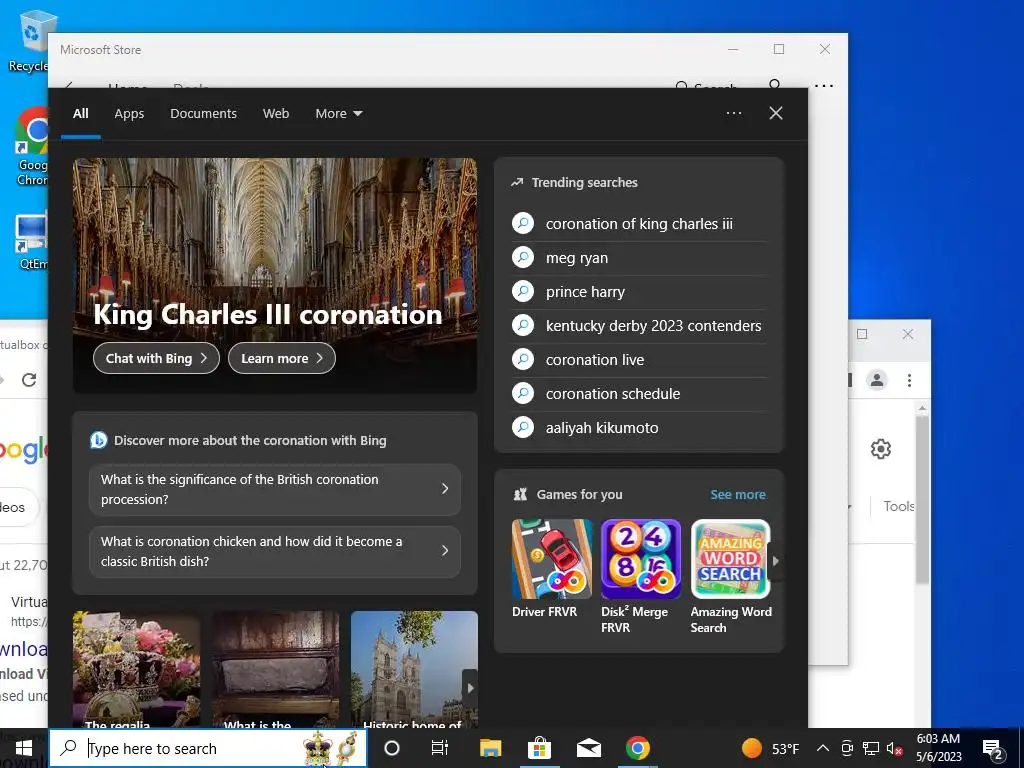1024x768 pixels.
Task: Open Microsoft Store taskbar icon
Action: [x=539, y=748]
